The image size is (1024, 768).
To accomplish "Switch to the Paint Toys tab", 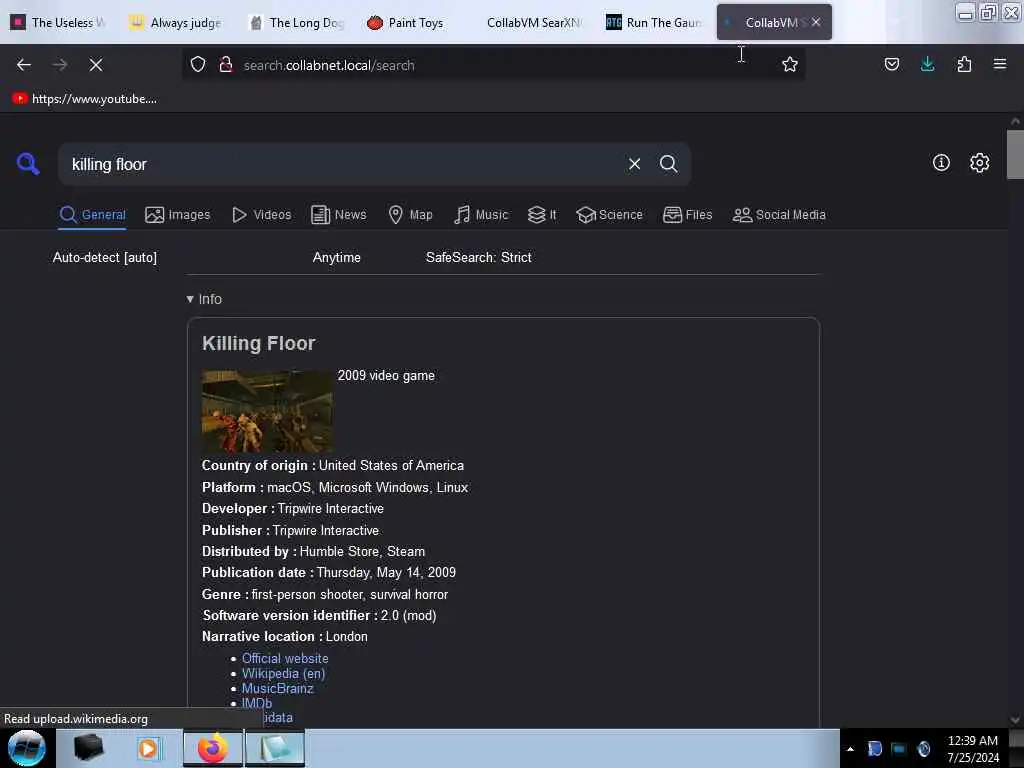I will [x=415, y=23].
